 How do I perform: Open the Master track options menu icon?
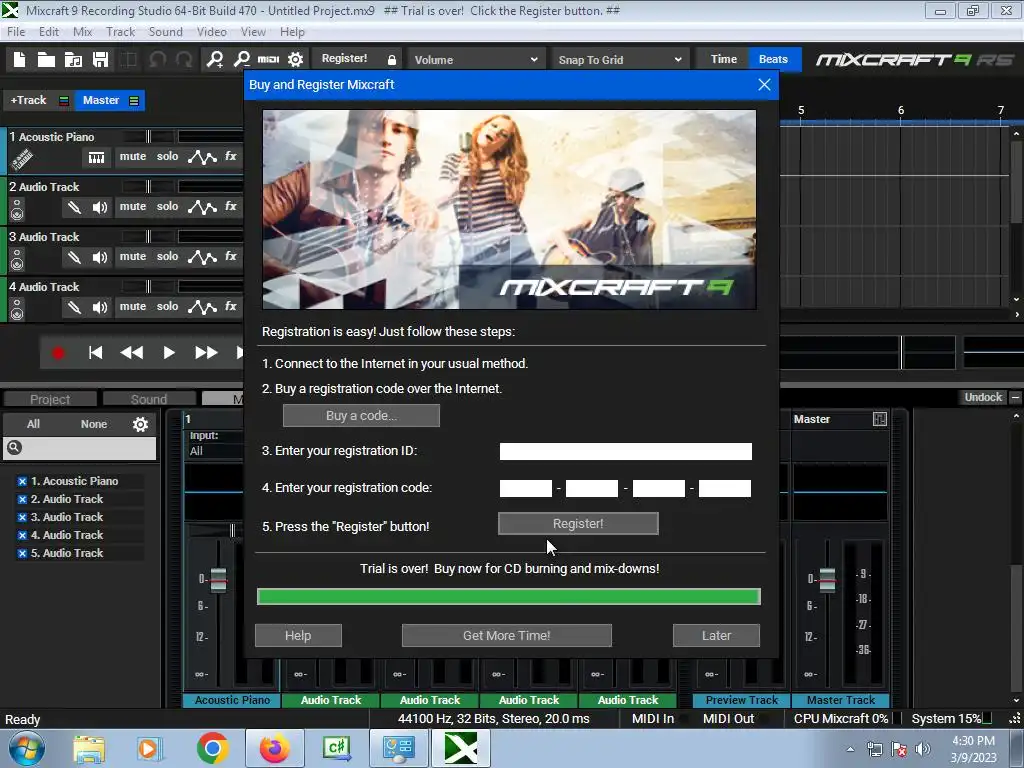tap(134, 101)
